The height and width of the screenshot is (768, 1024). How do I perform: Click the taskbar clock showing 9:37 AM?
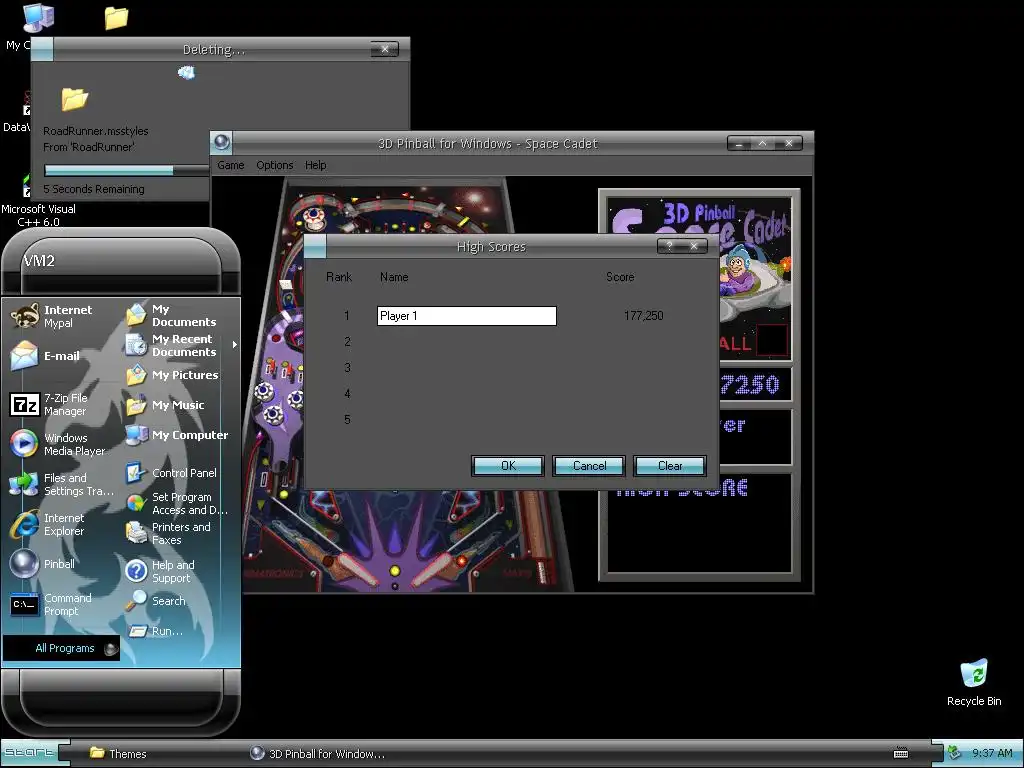992,753
